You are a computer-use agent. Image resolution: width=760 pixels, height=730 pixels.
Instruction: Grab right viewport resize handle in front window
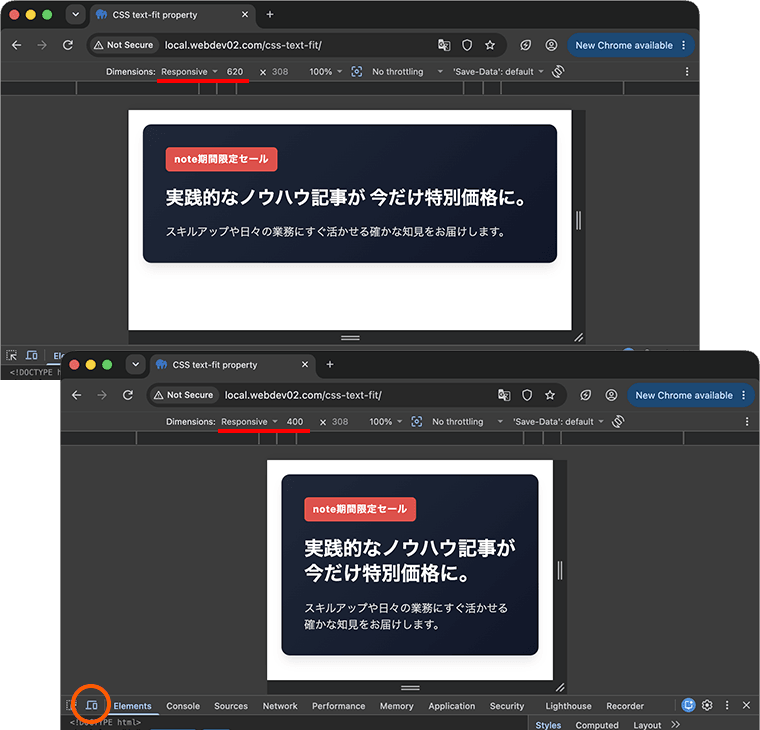(x=560, y=570)
